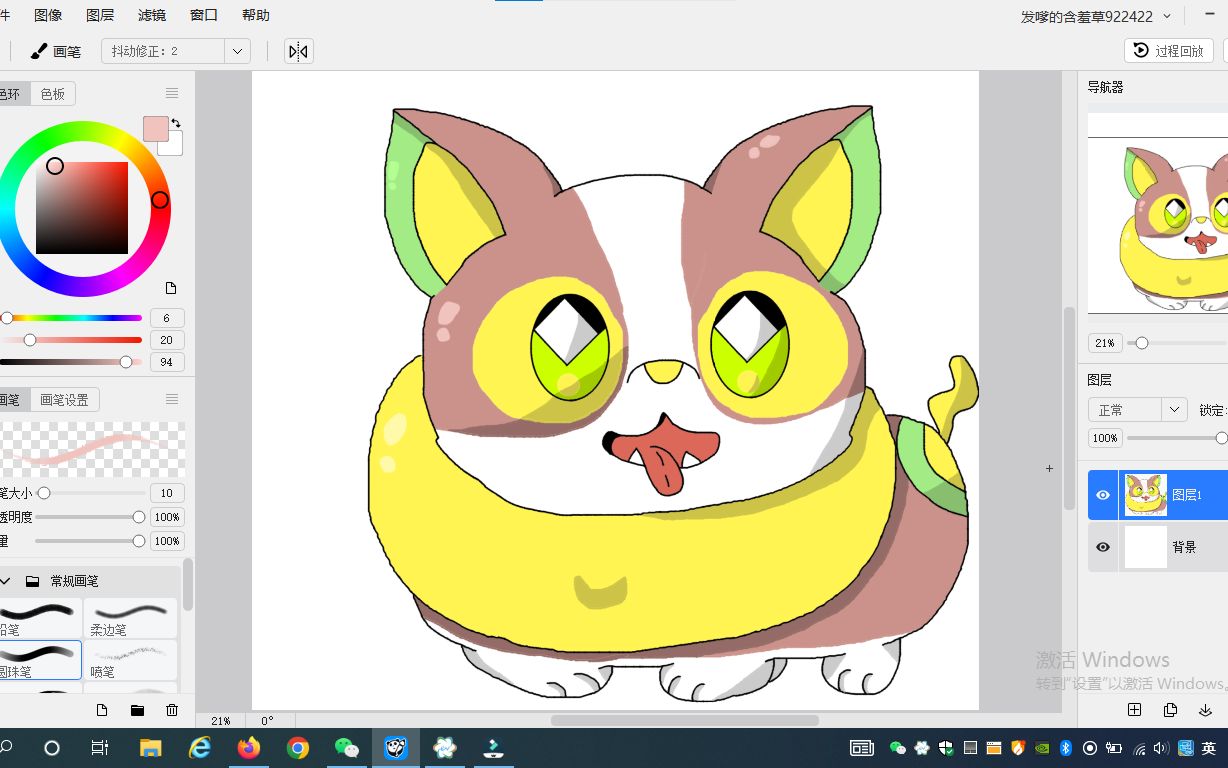Merge layer down arrow icon
Screen dimensions: 1228x768
click(x=1205, y=710)
